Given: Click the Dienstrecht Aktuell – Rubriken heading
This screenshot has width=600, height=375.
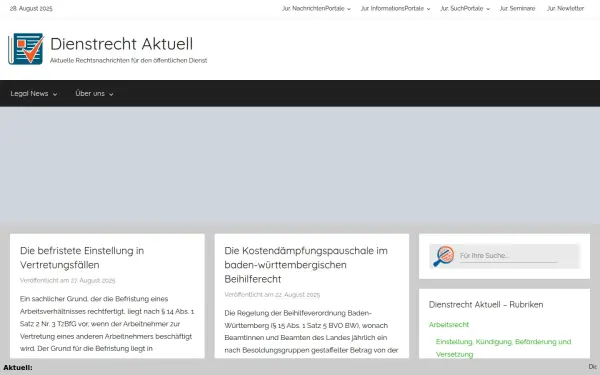Looking at the screenshot, I should (x=486, y=305).
